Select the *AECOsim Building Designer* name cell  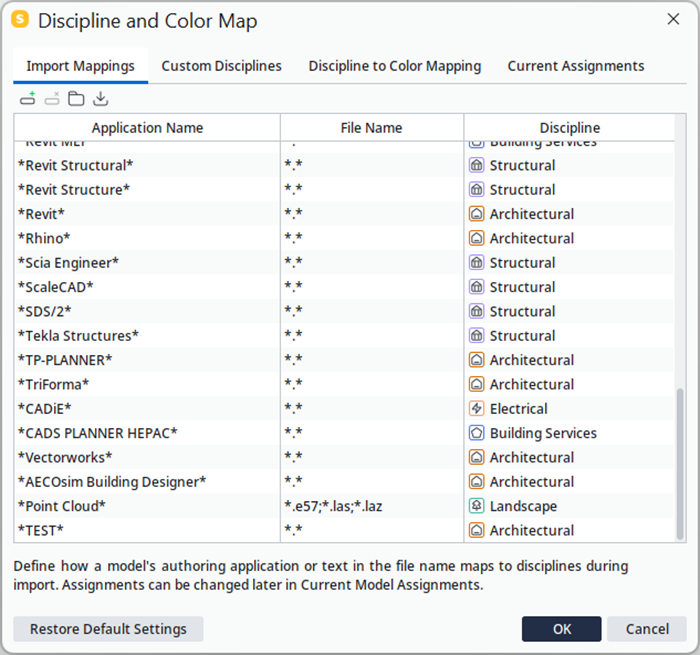click(x=147, y=482)
